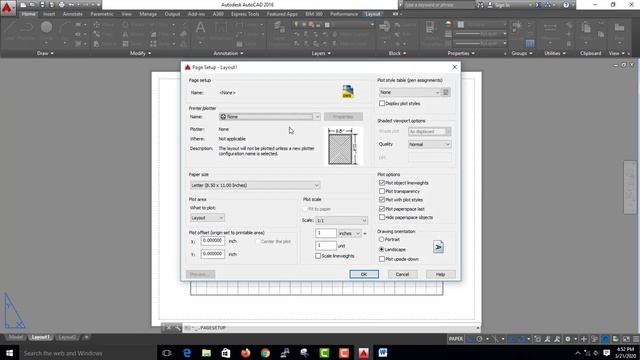Open Layer Properties from the Layers panel
The height and width of the screenshot is (360, 640).
pos(280,28)
